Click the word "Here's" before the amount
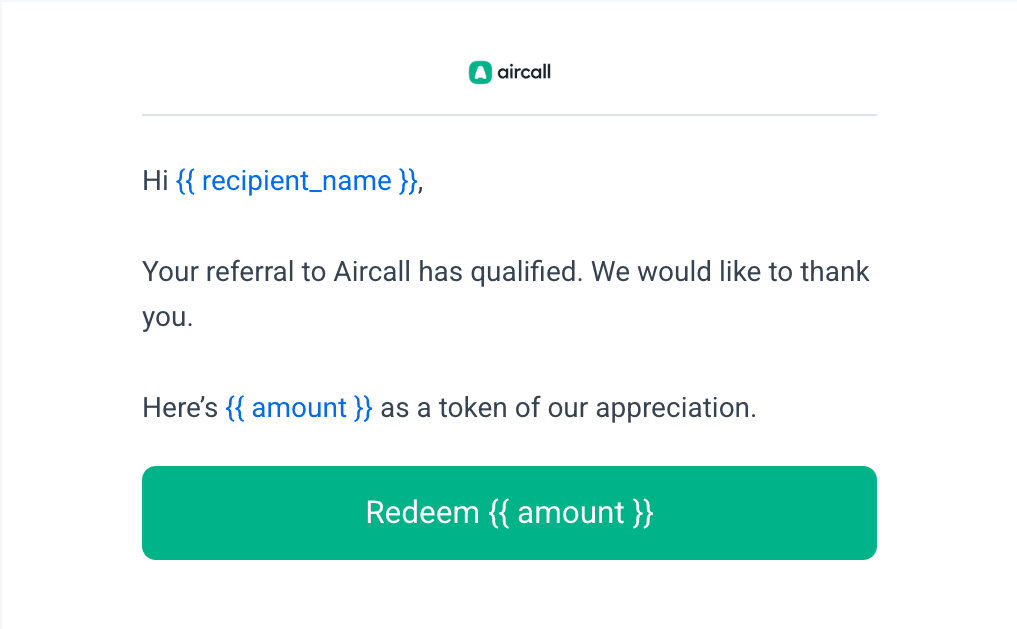1017x629 pixels. [x=180, y=408]
